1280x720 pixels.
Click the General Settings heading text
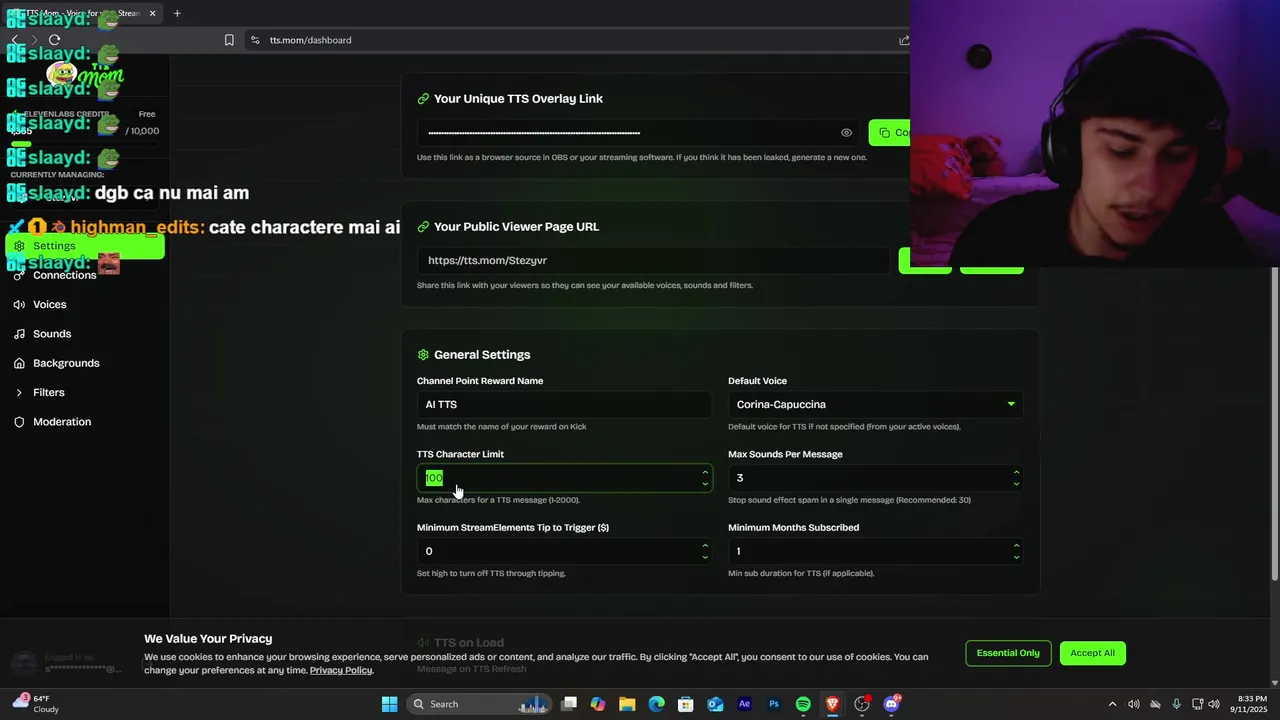[482, 355]
